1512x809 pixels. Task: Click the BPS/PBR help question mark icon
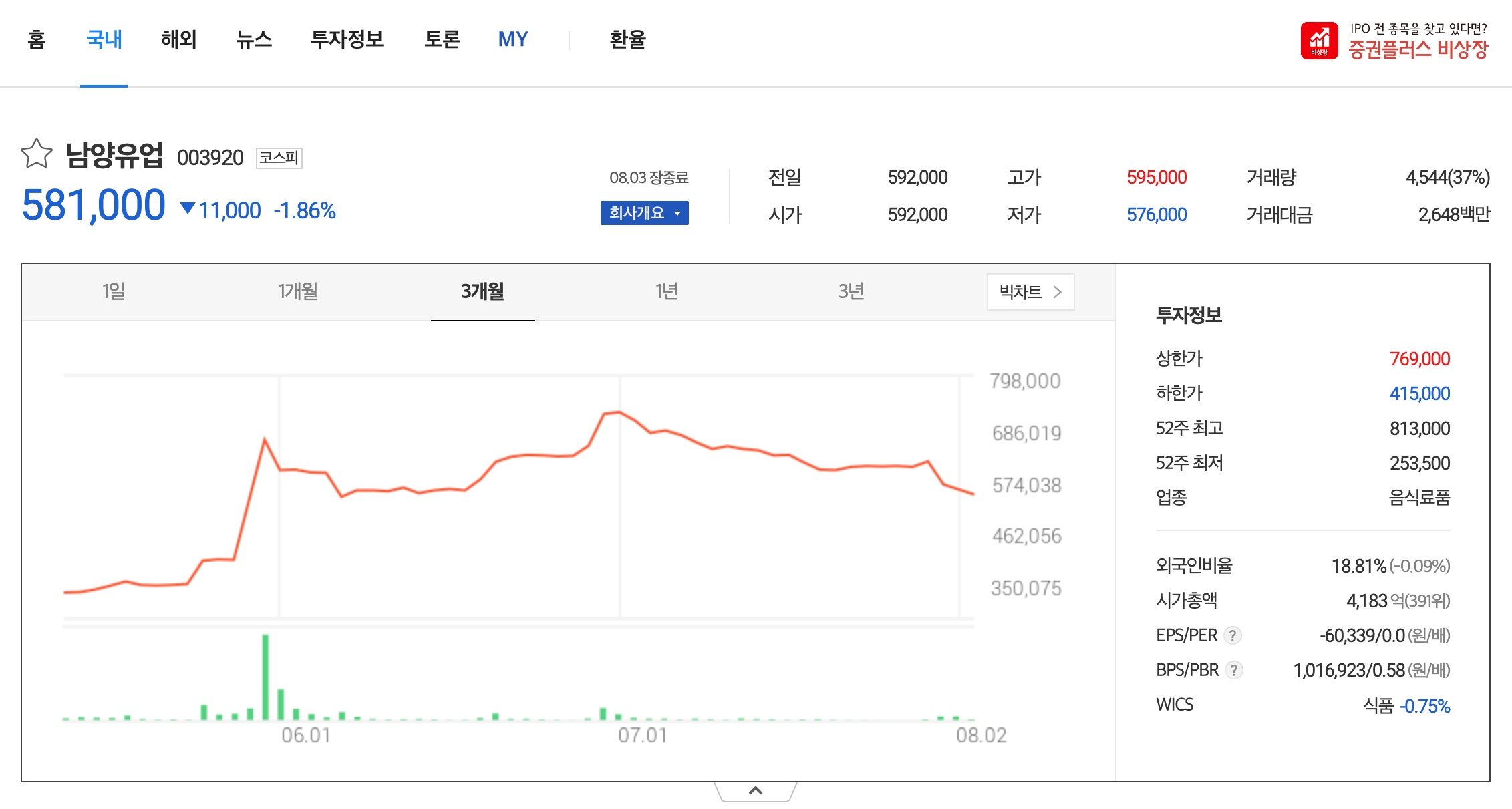click(x=1234, y=670)
